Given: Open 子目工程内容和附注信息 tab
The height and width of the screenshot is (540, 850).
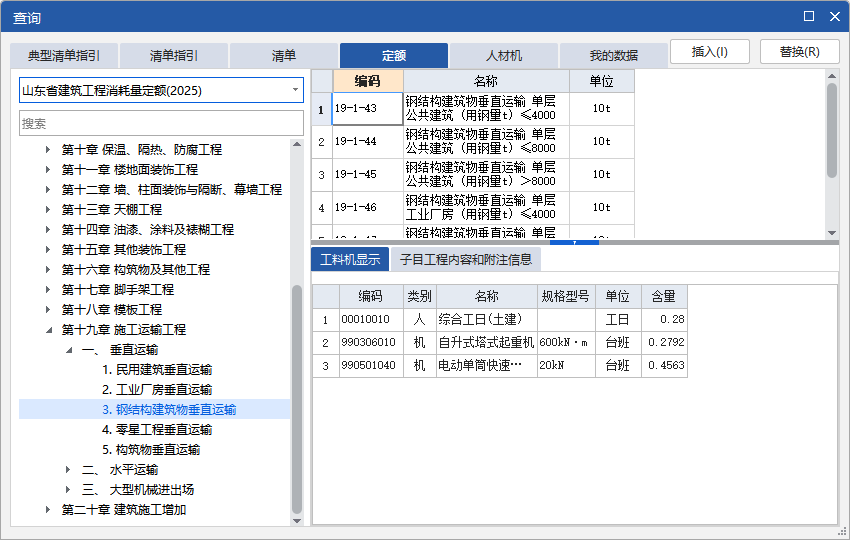Looking at the screenshot, I should (x=466, y=260).
